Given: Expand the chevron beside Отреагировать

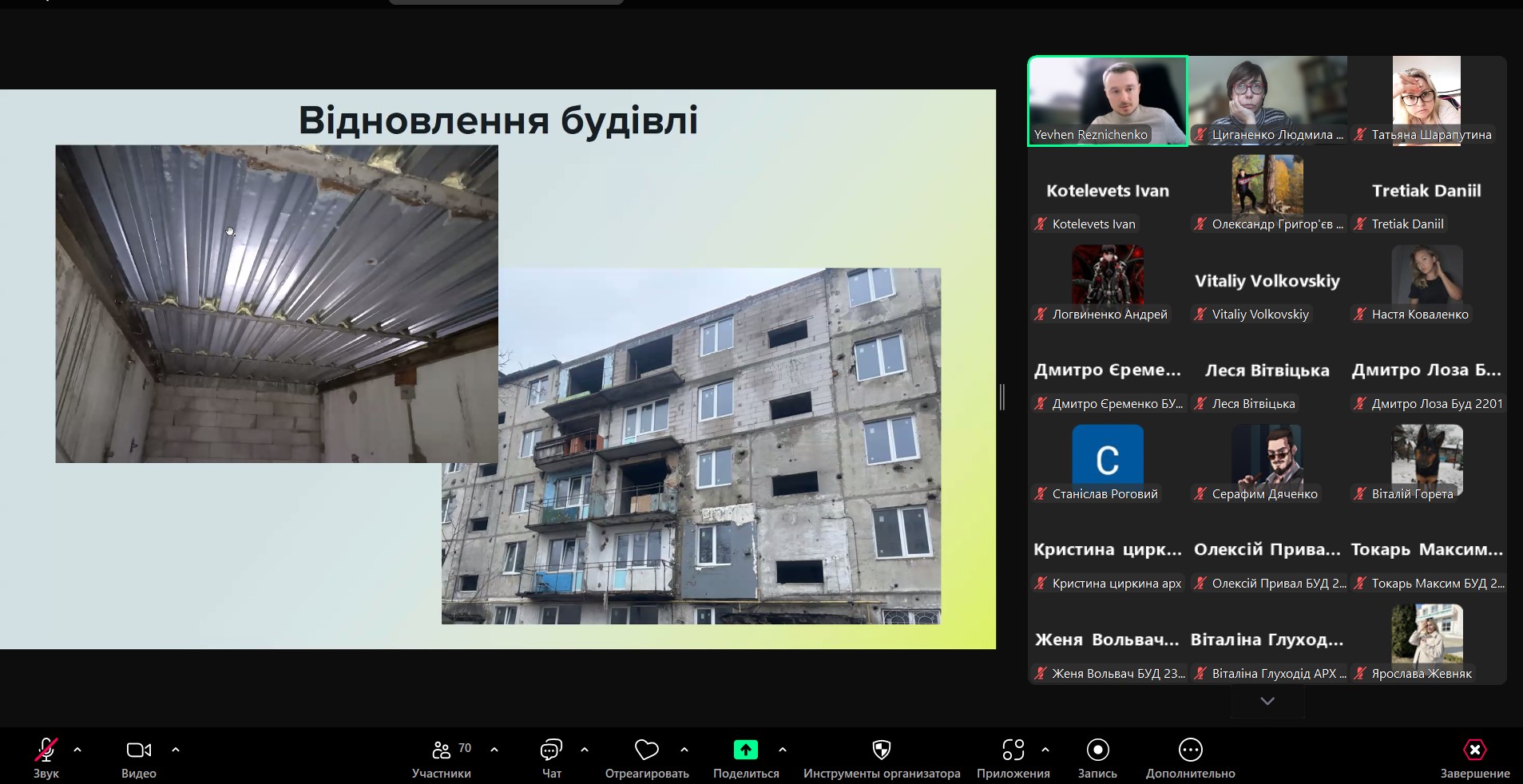Looking at the screenshot, I should click(684, 750).
